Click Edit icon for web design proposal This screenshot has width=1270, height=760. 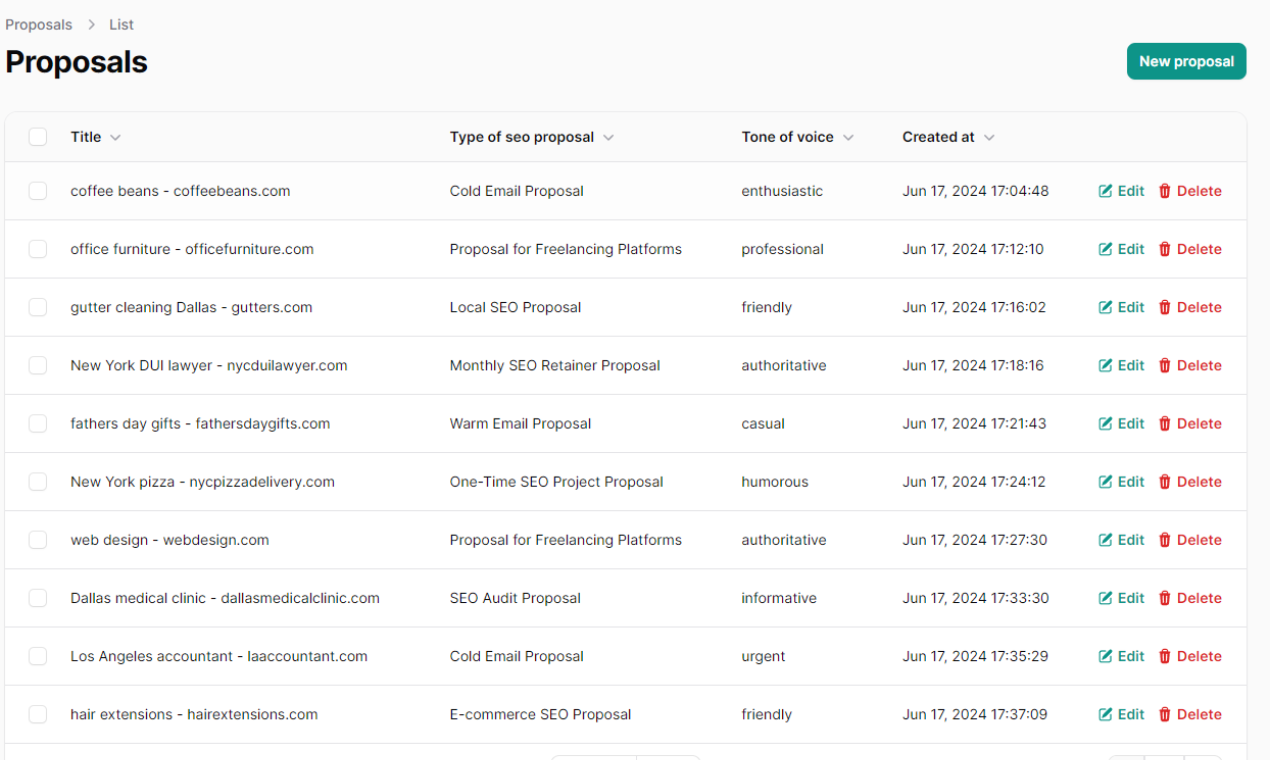[x=1105, y=539]
